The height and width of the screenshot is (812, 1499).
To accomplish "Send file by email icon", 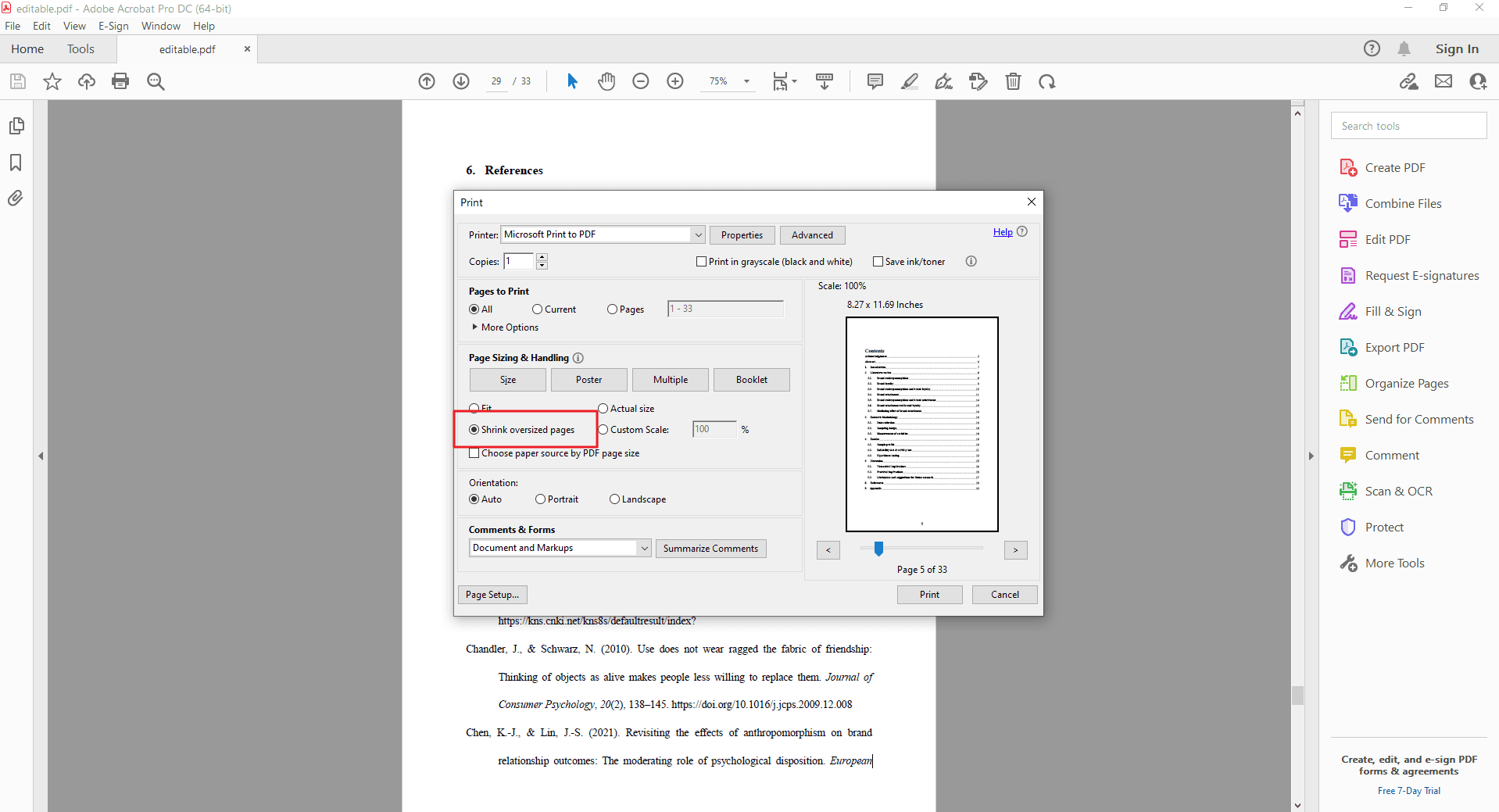I will 1444,81.
